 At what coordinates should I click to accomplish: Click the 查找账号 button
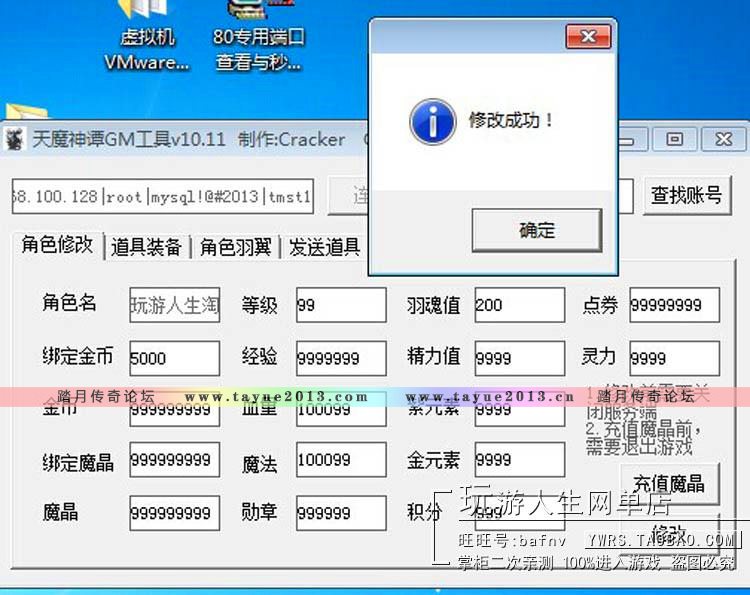(686, 195)
